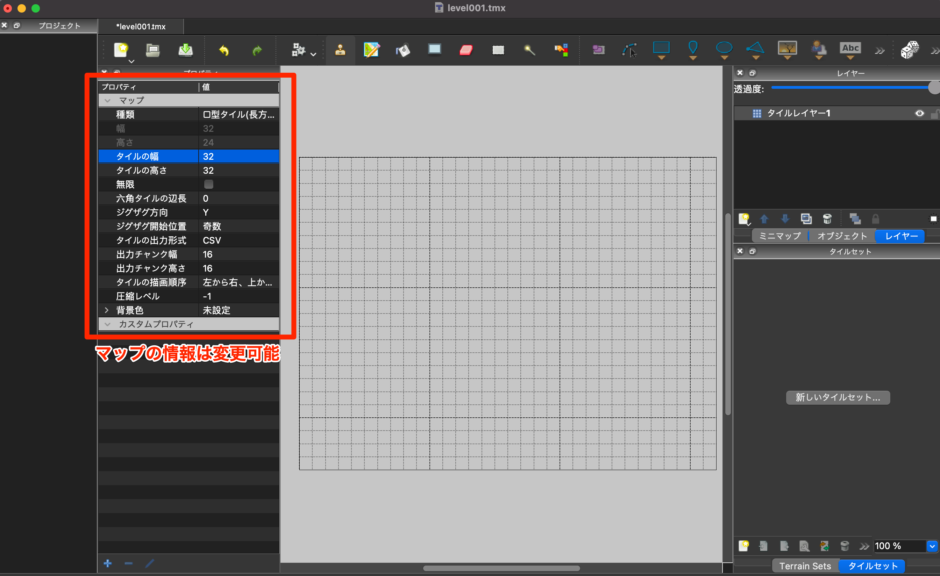This screenshot has width=940, height=576.
Task: Click the show/hide other layers icon
Action: tap(855, 219)
